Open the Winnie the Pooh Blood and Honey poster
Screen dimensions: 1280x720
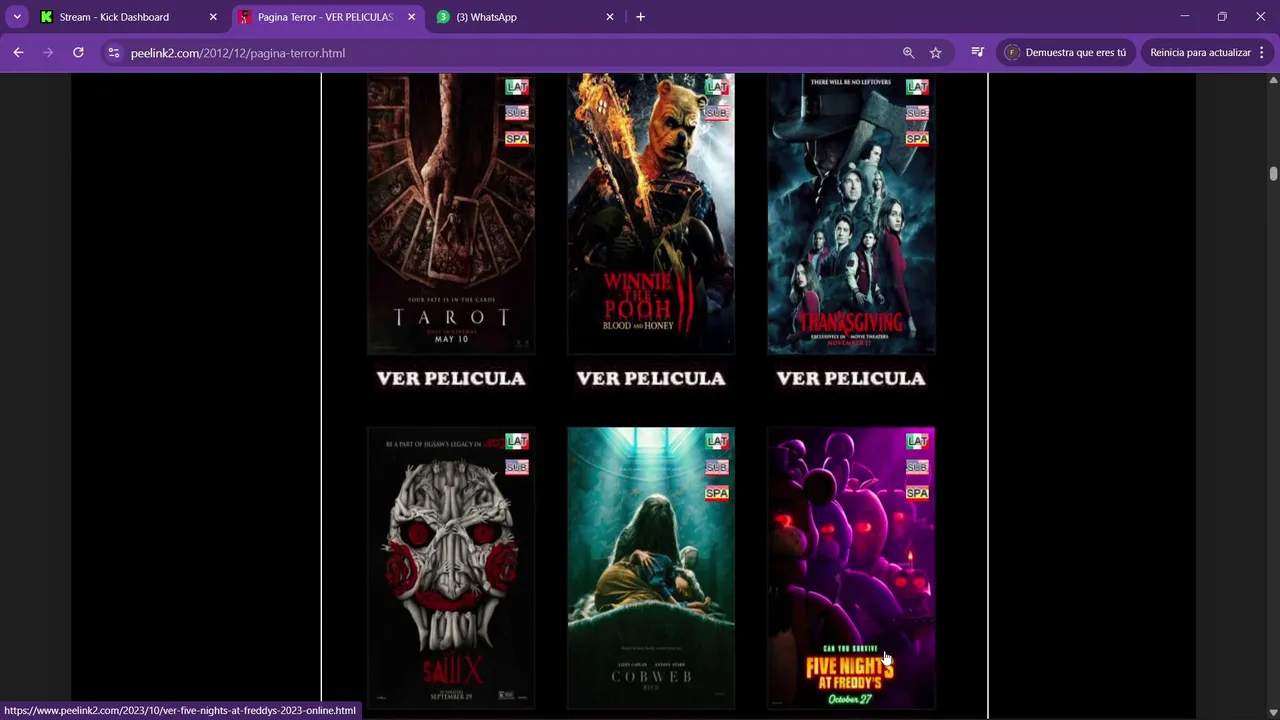click(x=651, y=214)
